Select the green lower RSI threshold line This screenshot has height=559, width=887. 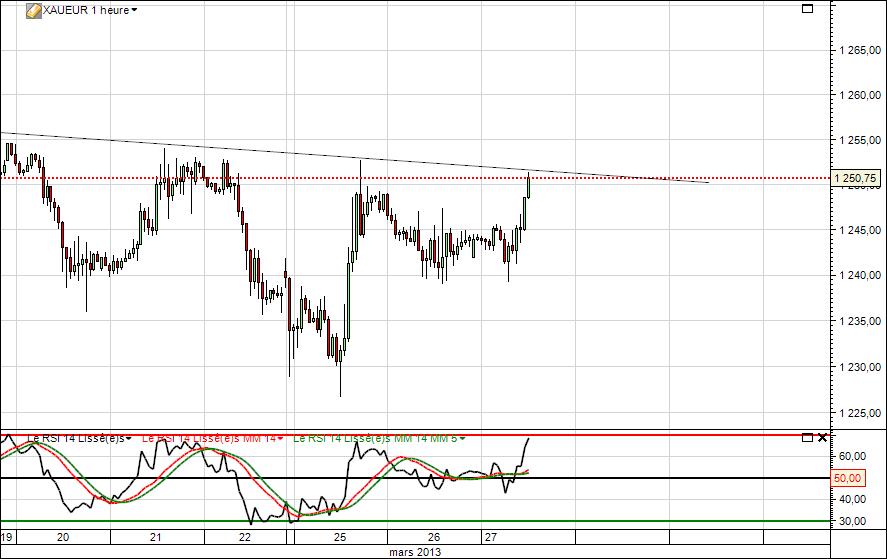650,521
